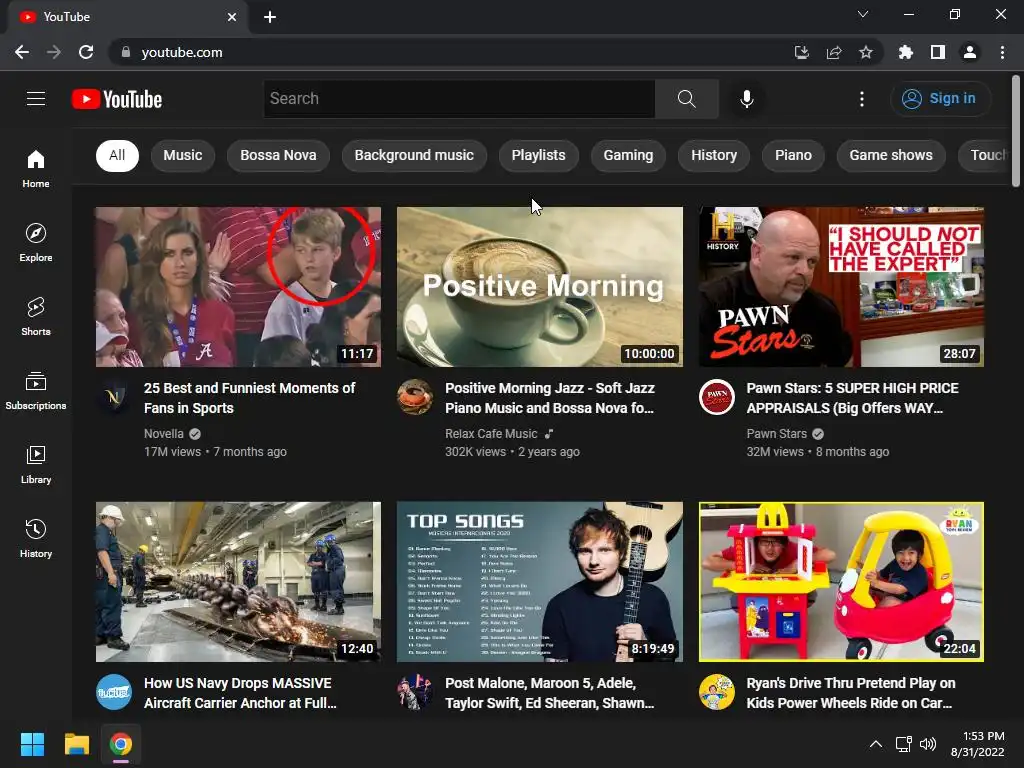Click the YouTube page scrollbar
This screenshot has width=1024, height=768.
pos(1016,131)
